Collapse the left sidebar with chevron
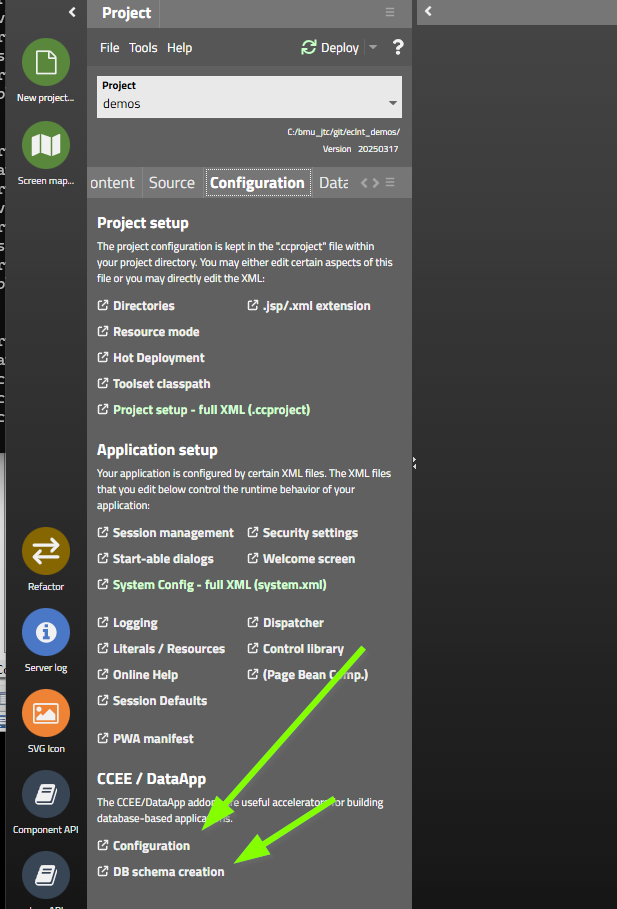The image size is (617, 909). tap(72, 12)
